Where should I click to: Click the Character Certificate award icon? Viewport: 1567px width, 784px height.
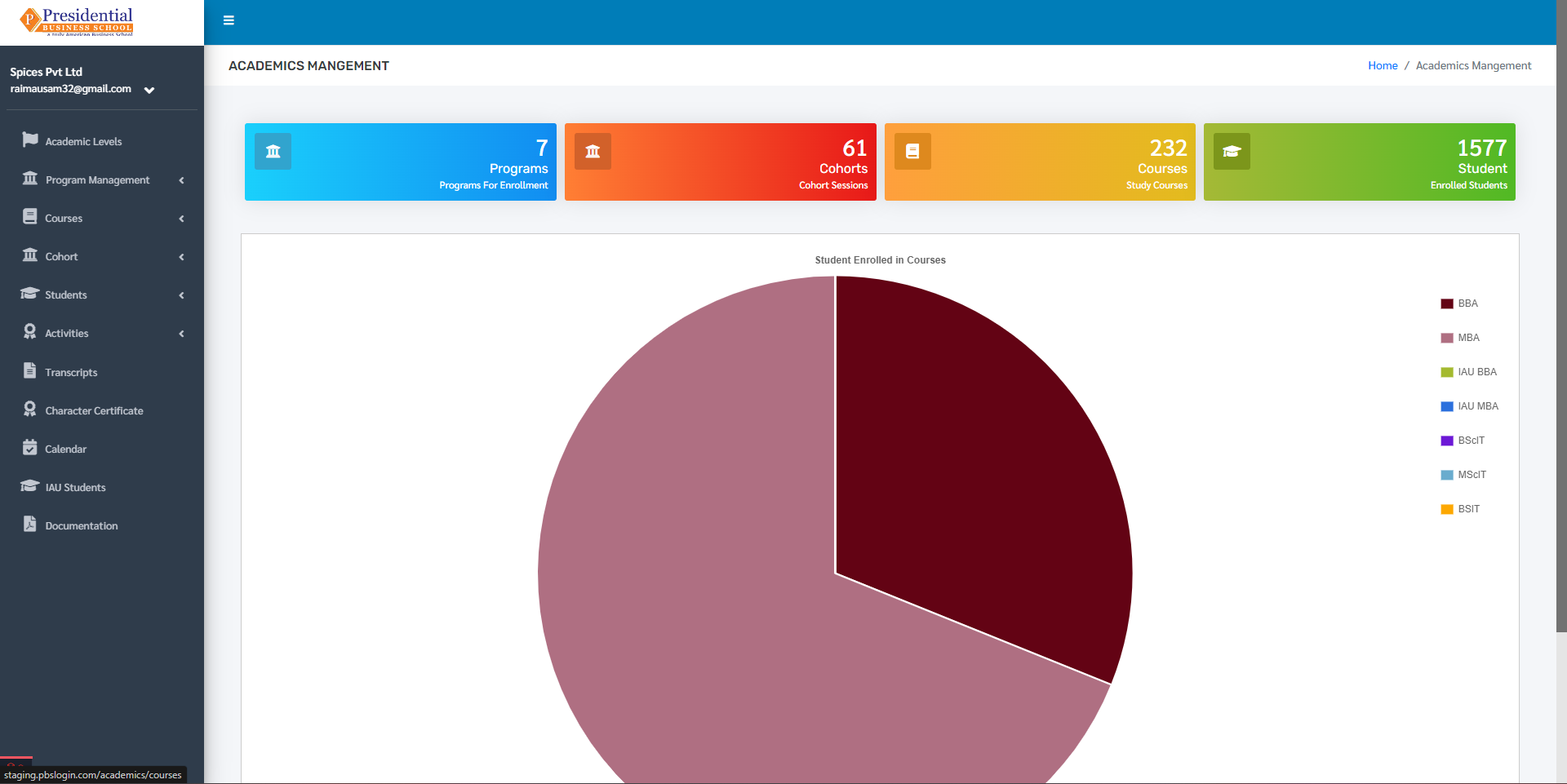pos(30,410)
